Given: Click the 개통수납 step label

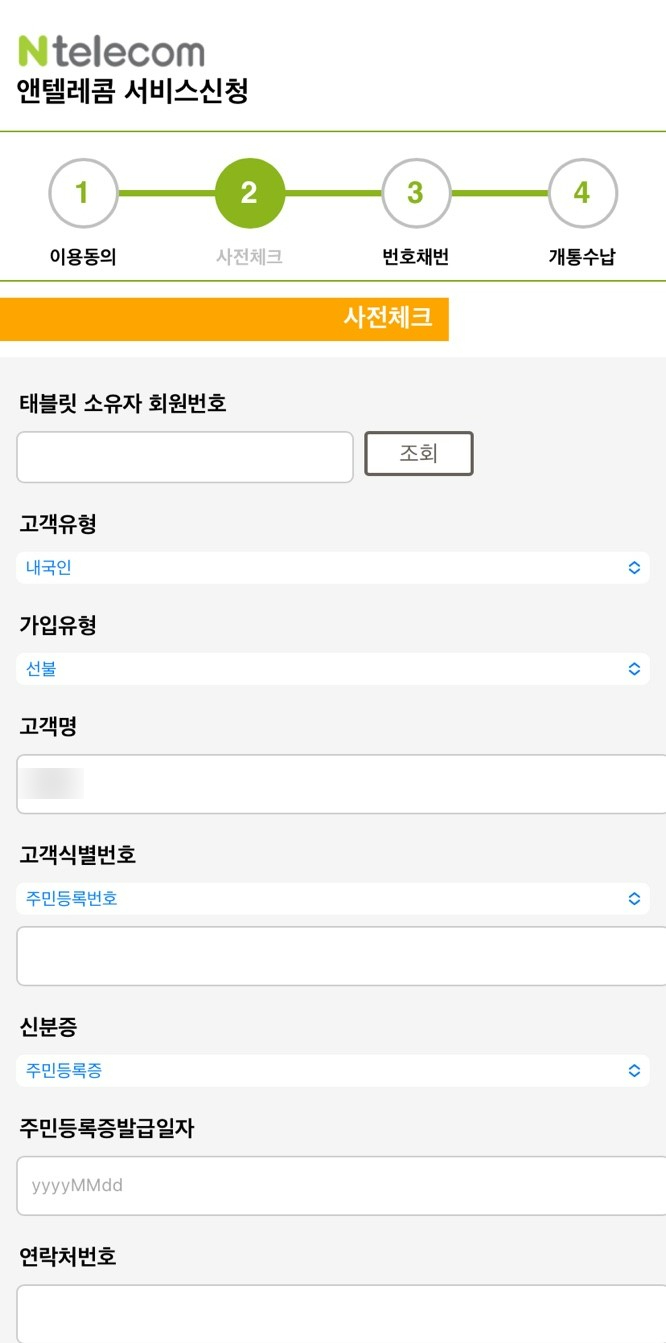Looking at the screenshot, I should [582, 257].
